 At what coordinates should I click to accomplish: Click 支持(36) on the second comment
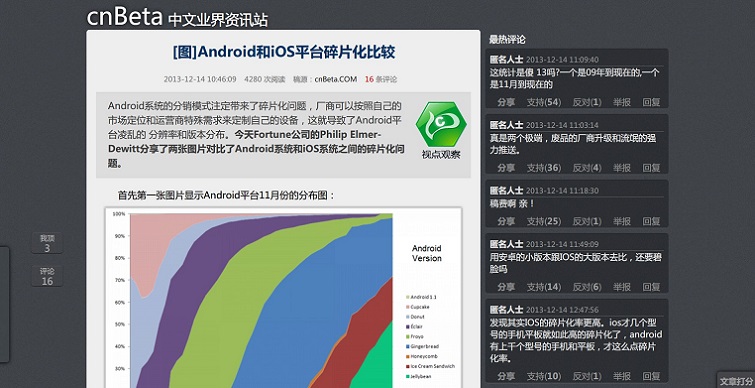(544, 168)
